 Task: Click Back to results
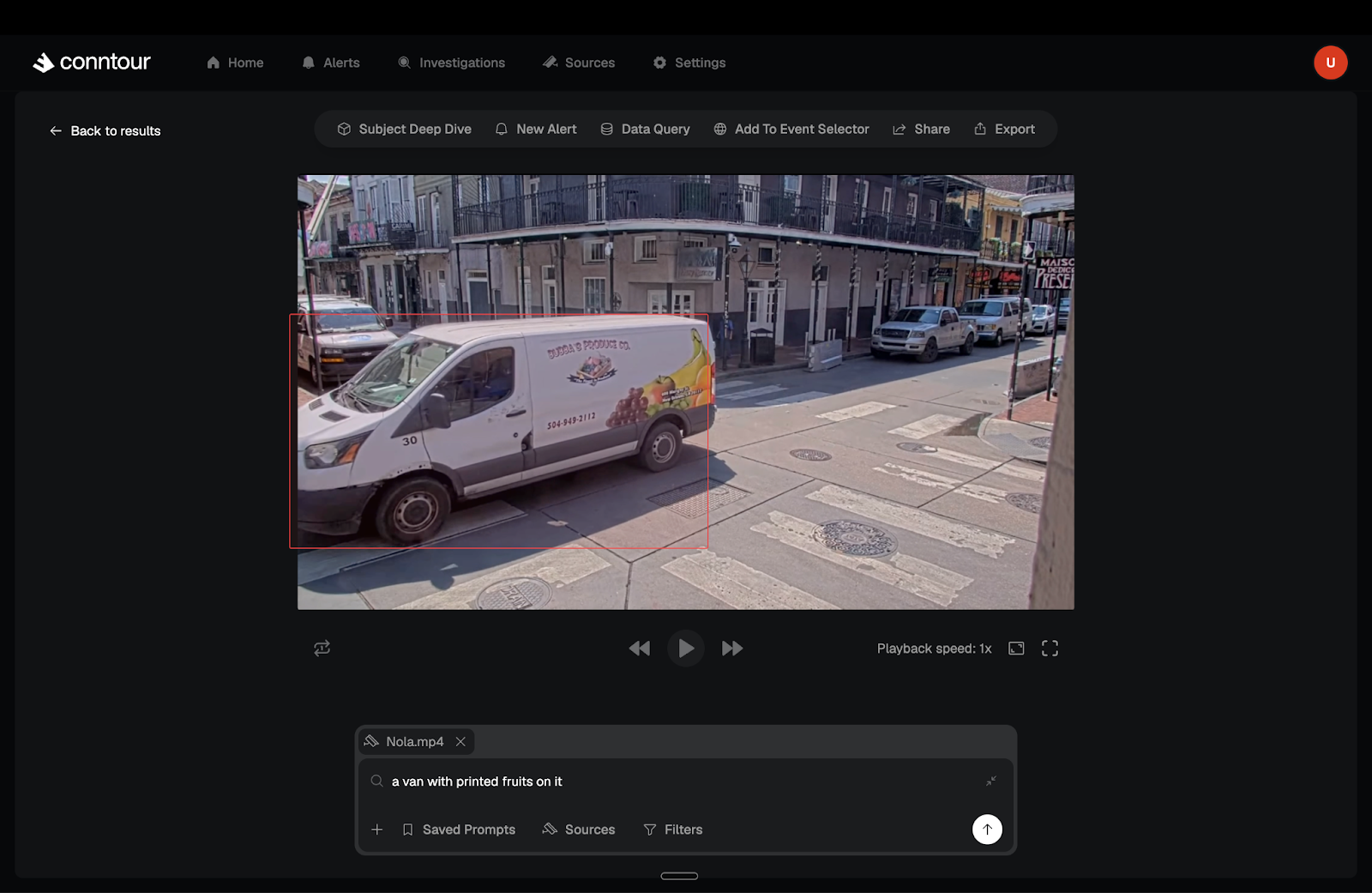coord(105,130)
